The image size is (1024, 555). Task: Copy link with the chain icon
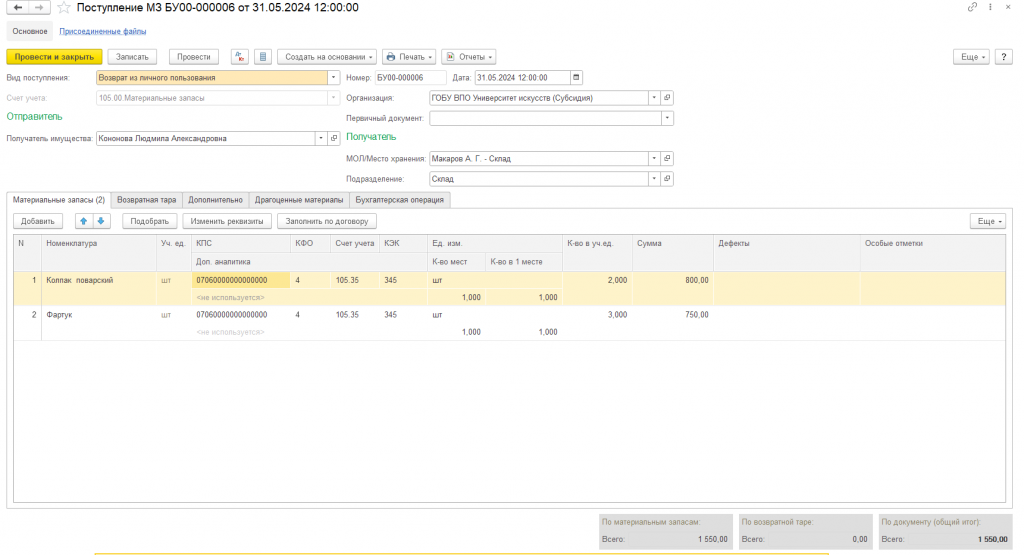click(x=972, y=7)
